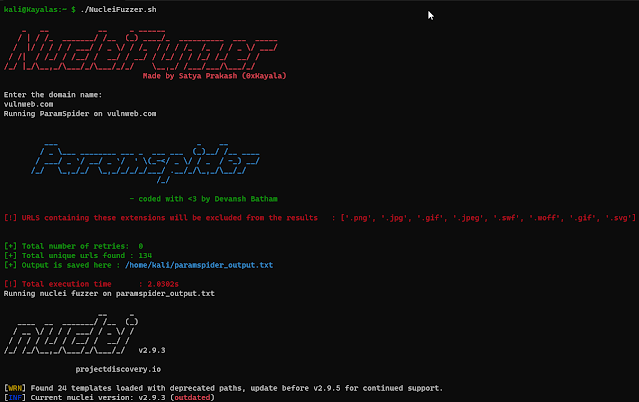Click the [WRN] deprecated templates warning line
The height and width of the screenshot is (402, 639).
coord(223,388)
